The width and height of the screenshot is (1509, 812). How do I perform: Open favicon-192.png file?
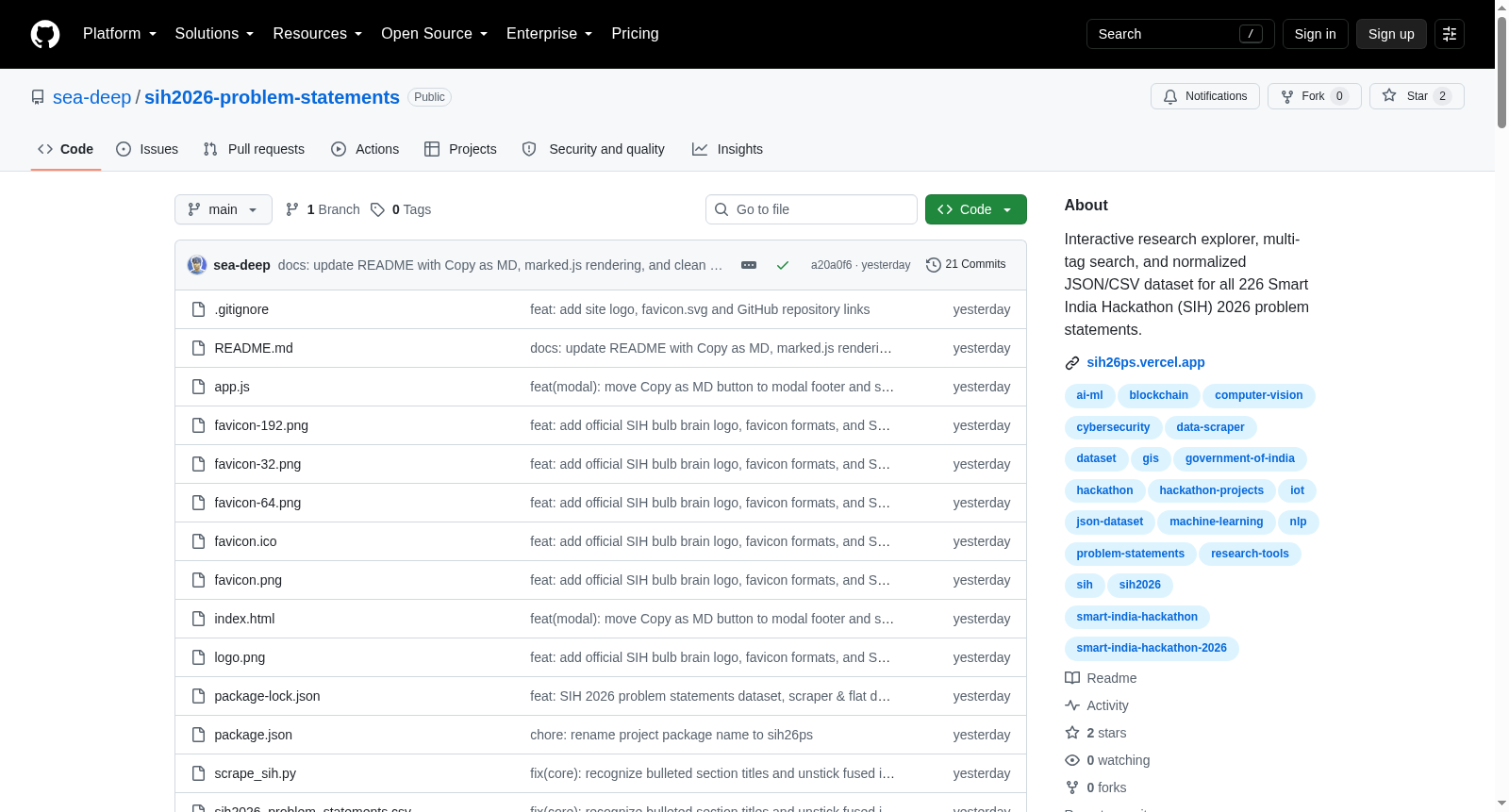(x=261, y=425)
